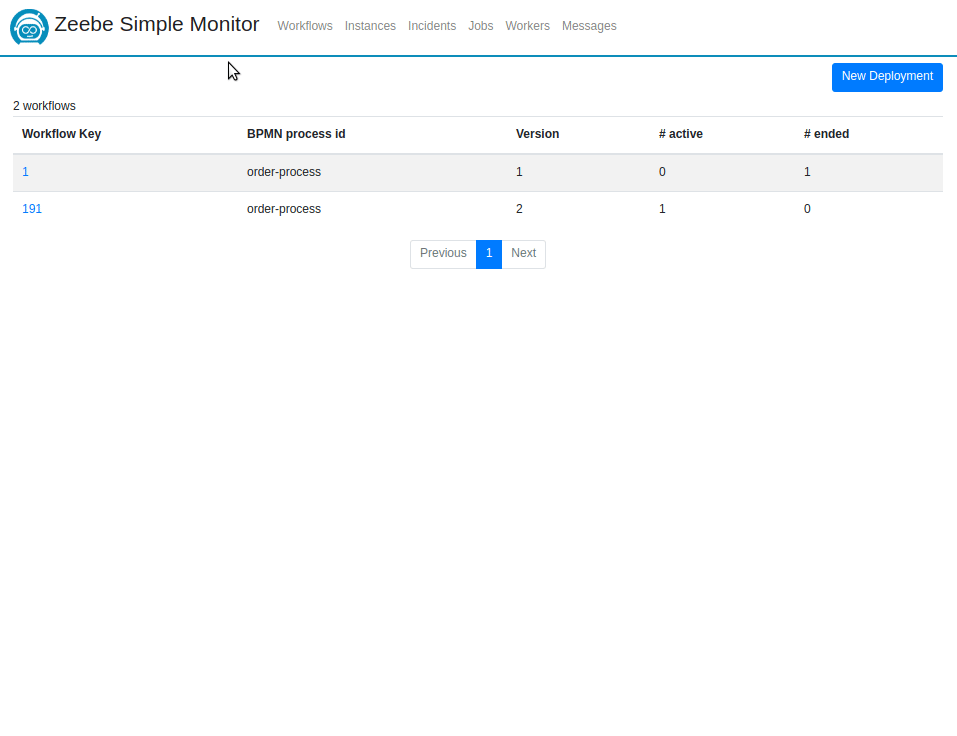
Task: Select page 1 in pagination
Action: tap(489, 254)
